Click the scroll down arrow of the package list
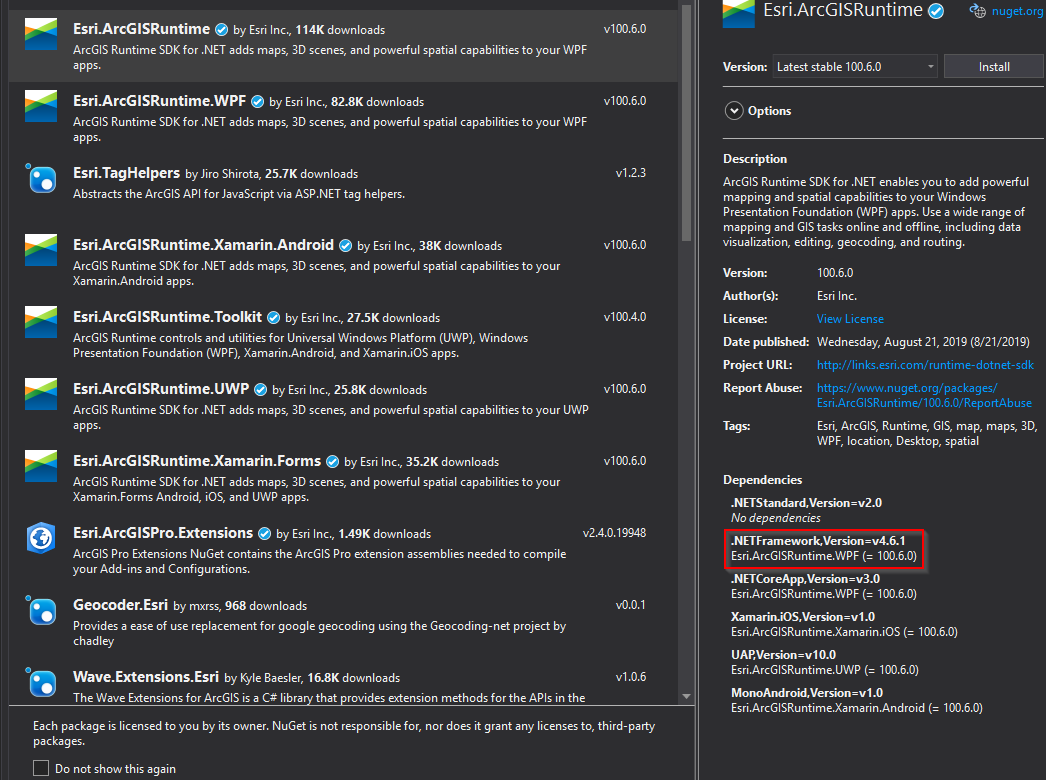1046x780 pixels. [686, 697]
